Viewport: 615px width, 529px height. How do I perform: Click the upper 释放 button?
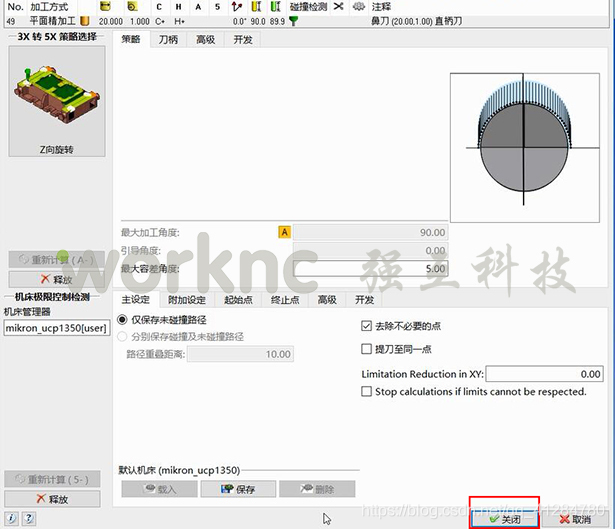(x=57, y=279)
